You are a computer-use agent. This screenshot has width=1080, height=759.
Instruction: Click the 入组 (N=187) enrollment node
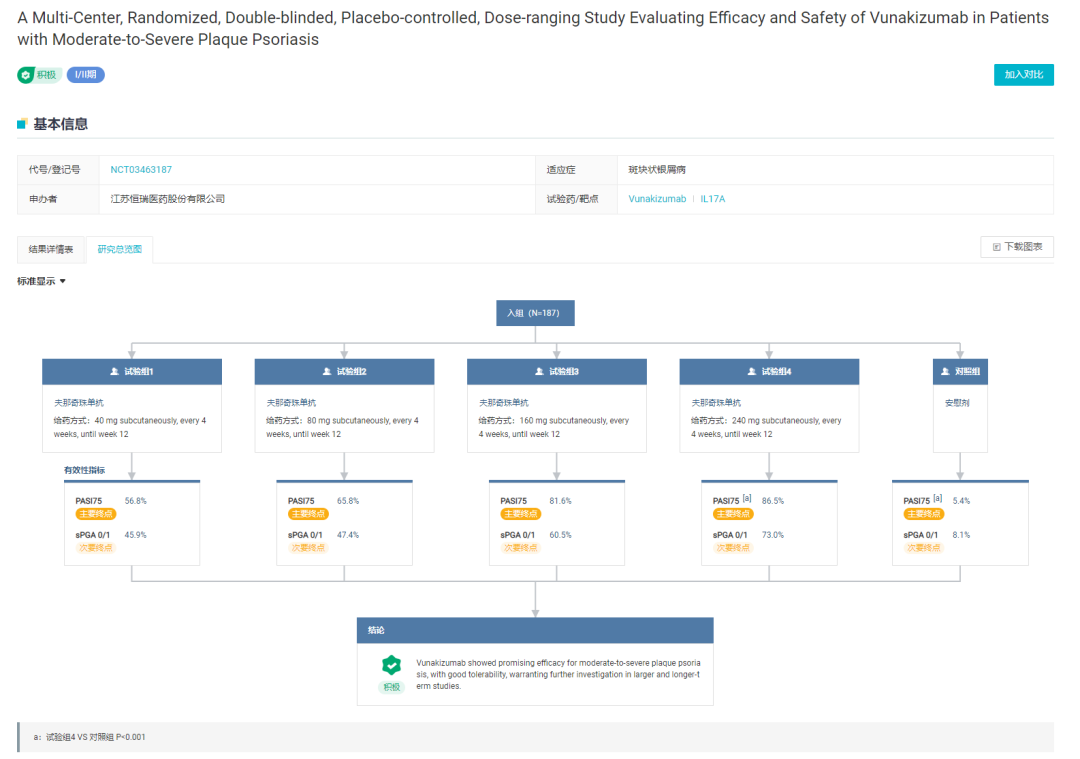click(535, 313)
